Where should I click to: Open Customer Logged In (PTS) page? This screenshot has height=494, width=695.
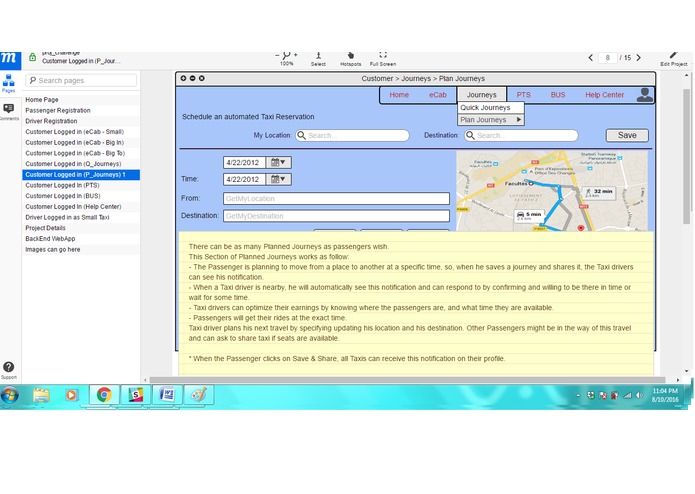[81, 185]
